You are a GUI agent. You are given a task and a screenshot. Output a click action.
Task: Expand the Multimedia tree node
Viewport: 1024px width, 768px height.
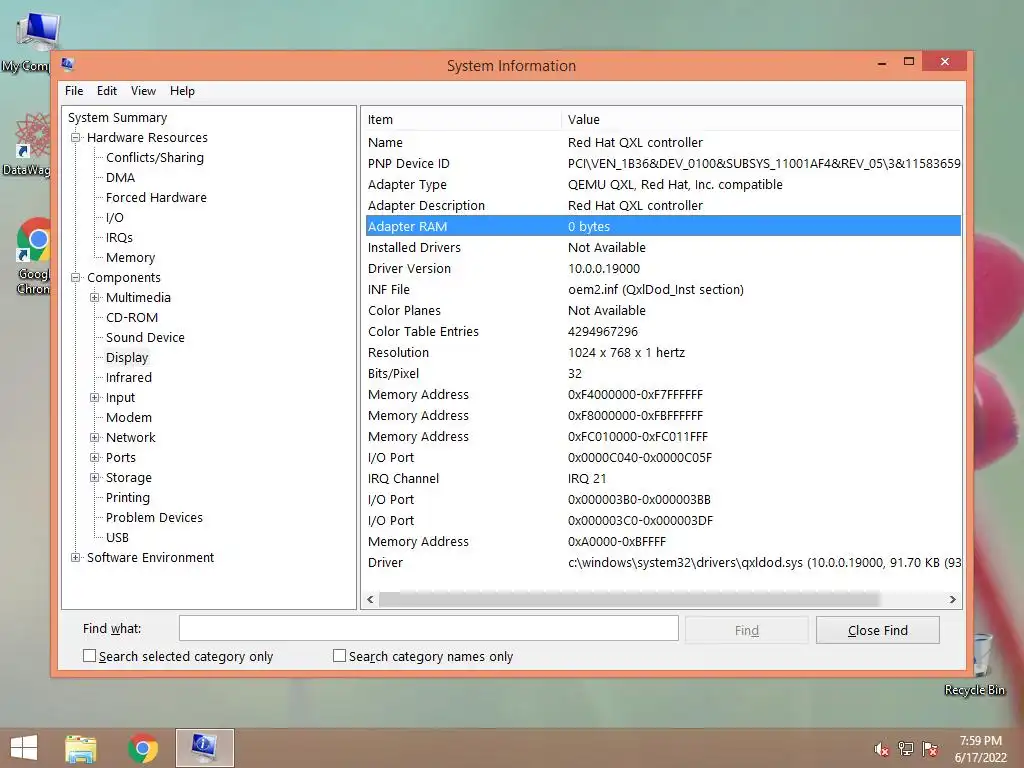pyautogui.click(x=95, y=298)
